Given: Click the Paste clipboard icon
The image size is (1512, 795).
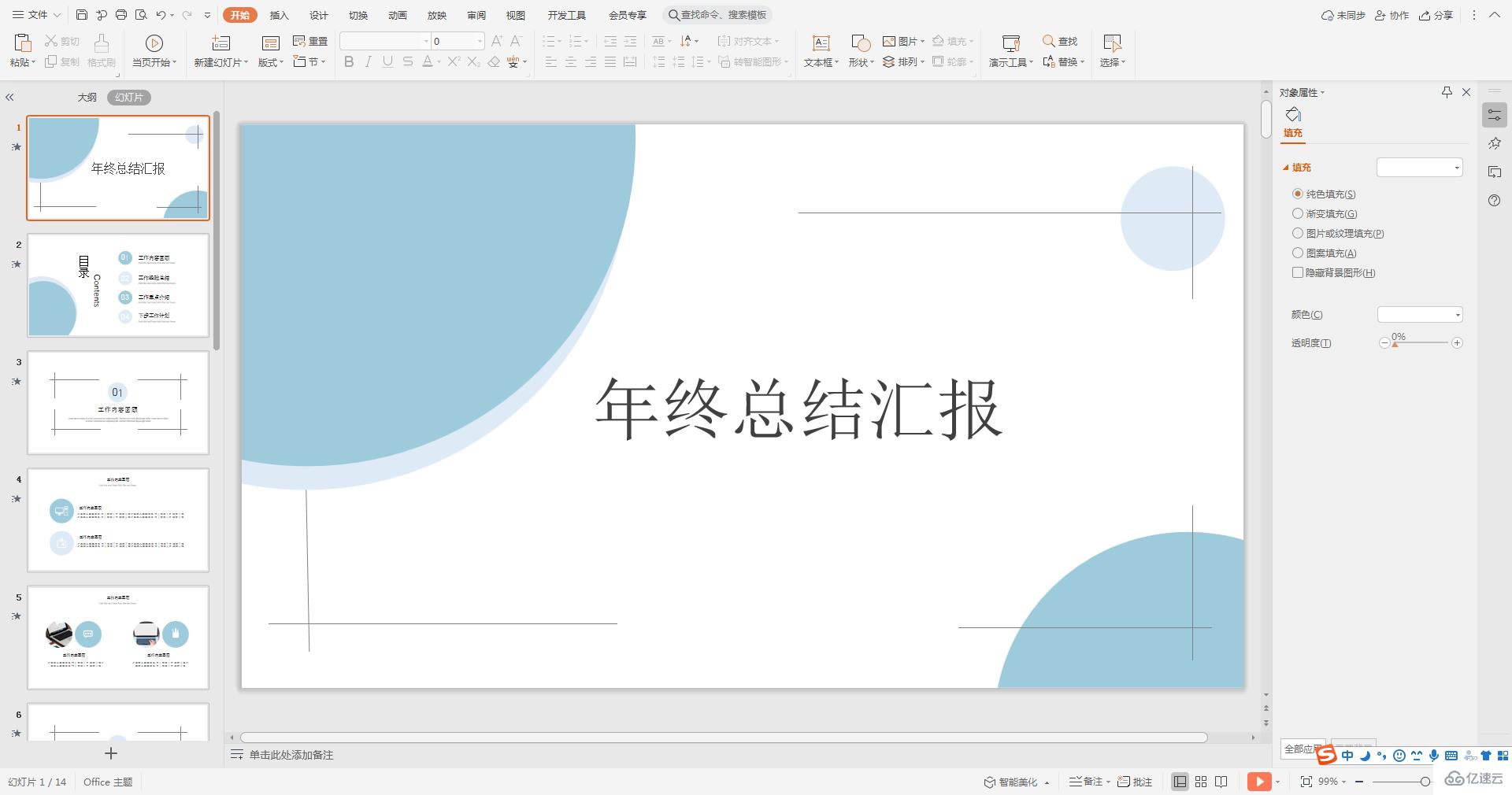Looking at the screenshot, I should point(23,43).
